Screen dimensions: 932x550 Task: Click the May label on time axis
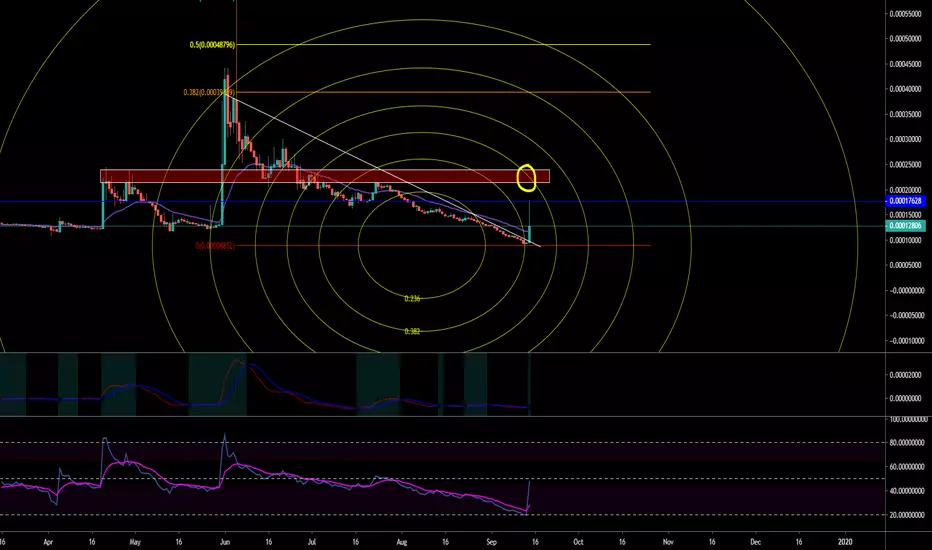135,542
